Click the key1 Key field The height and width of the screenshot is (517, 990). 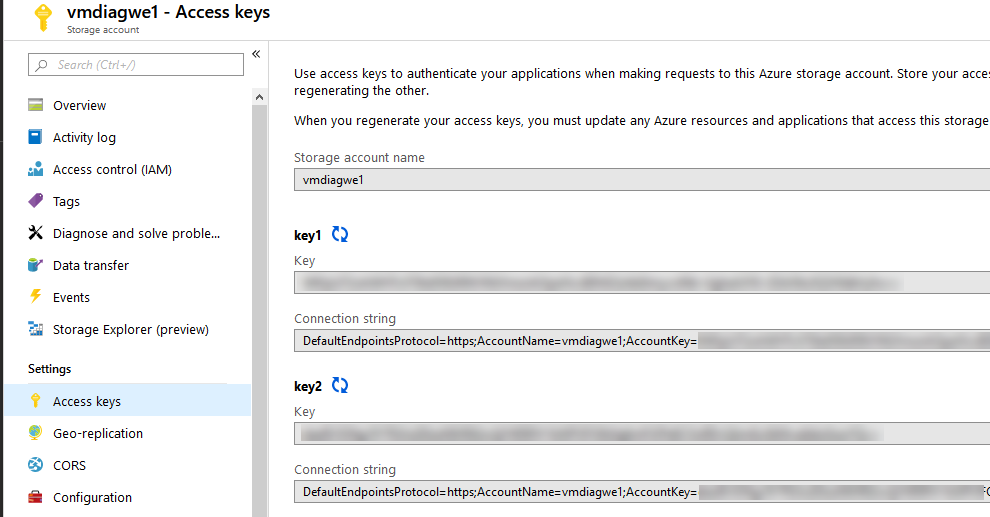[642, 283]
